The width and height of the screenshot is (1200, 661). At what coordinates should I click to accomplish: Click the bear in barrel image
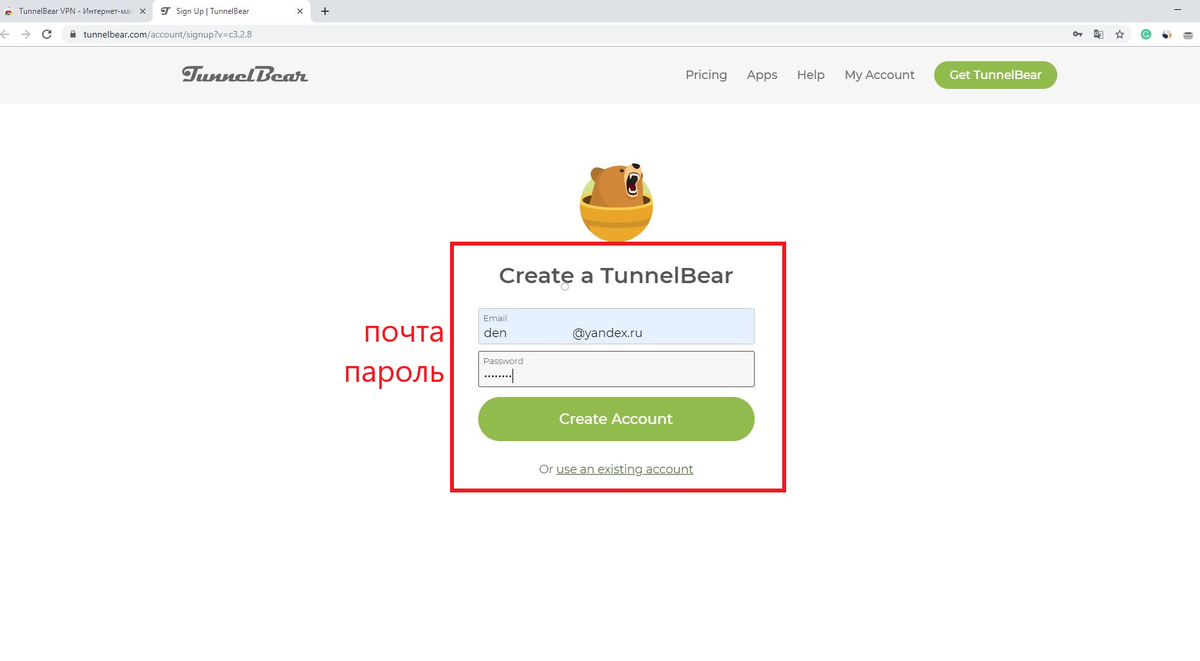tap(616, 201)
